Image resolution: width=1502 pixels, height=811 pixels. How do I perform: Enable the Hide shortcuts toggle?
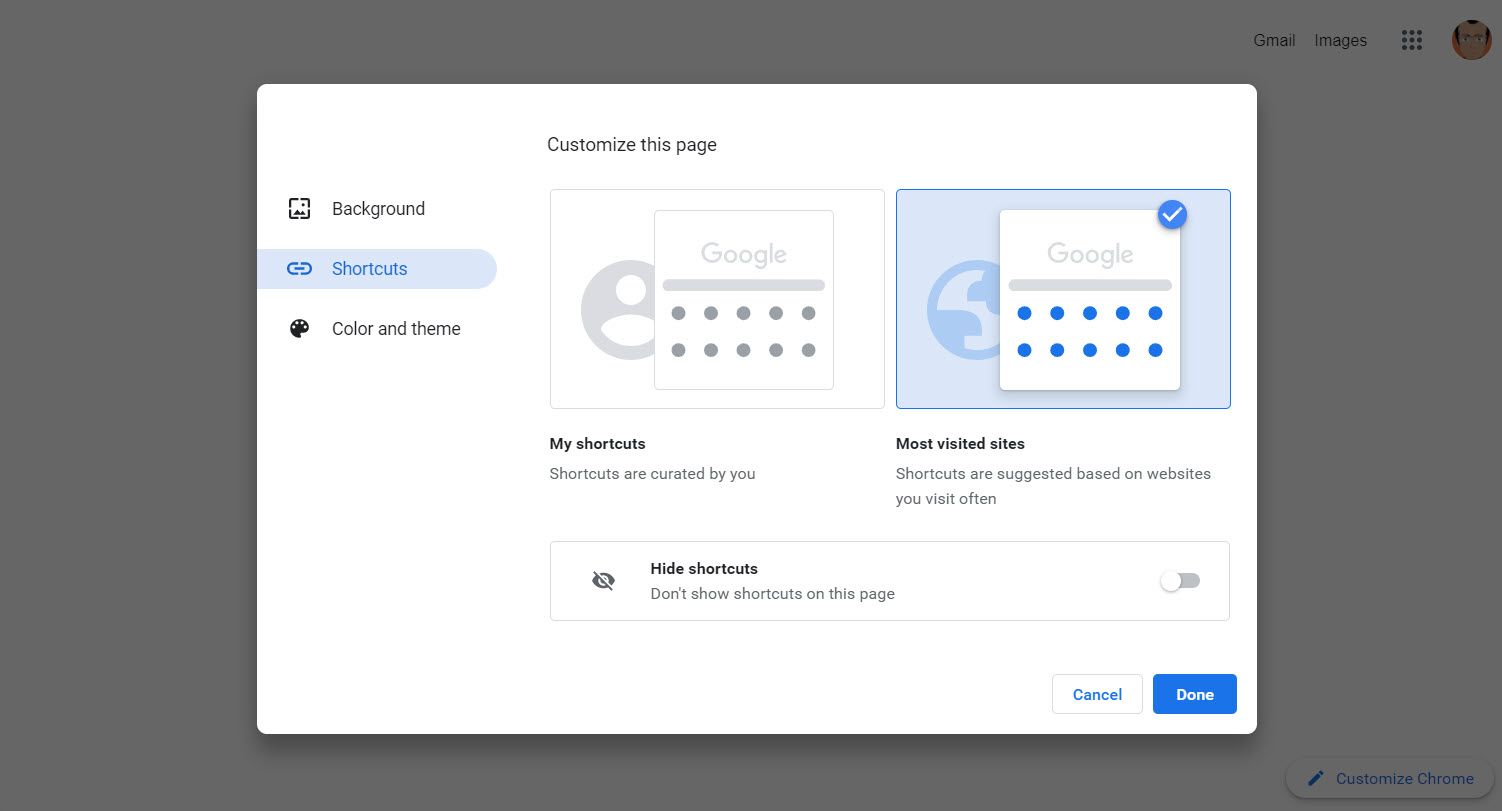(x=1180, y=580)
